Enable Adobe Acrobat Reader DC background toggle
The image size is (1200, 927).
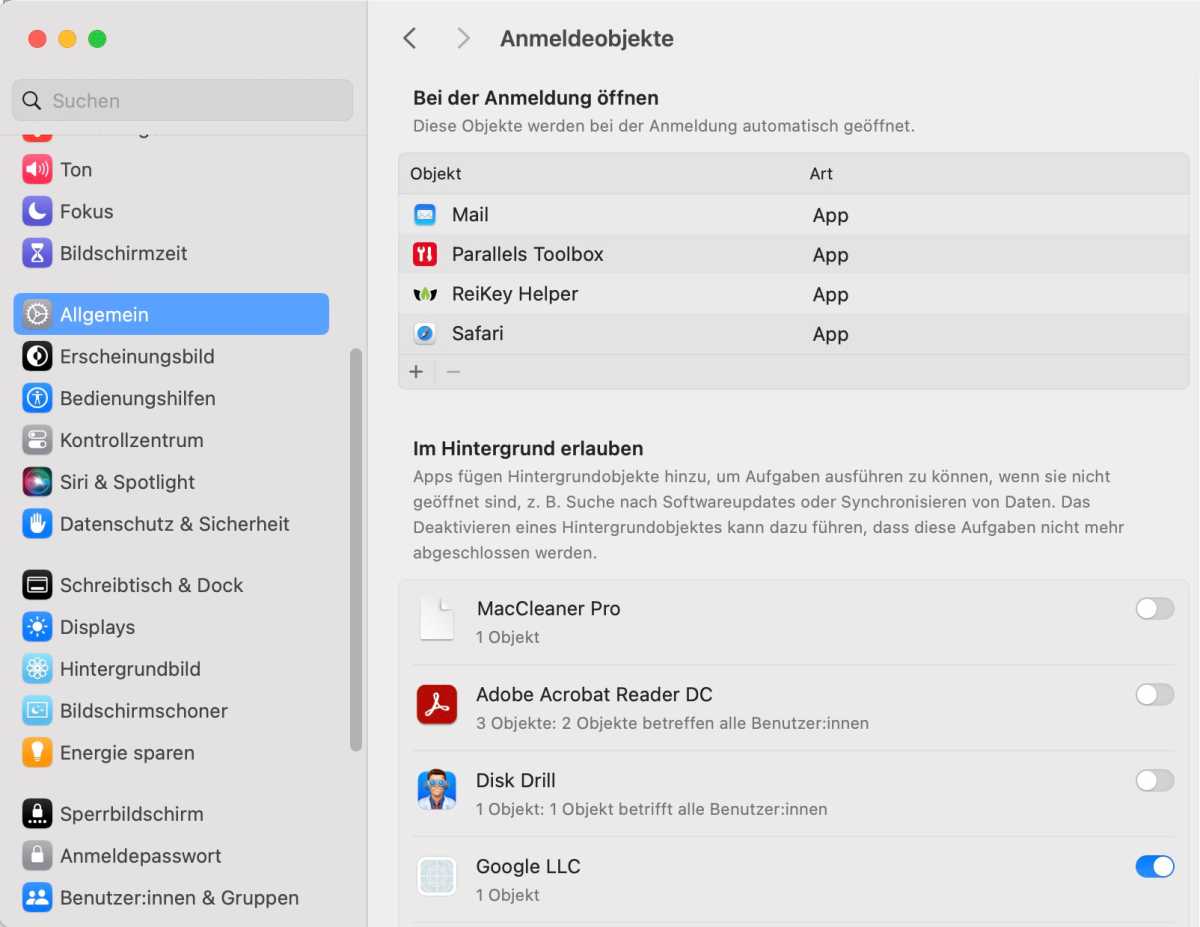coord(1155,694)
